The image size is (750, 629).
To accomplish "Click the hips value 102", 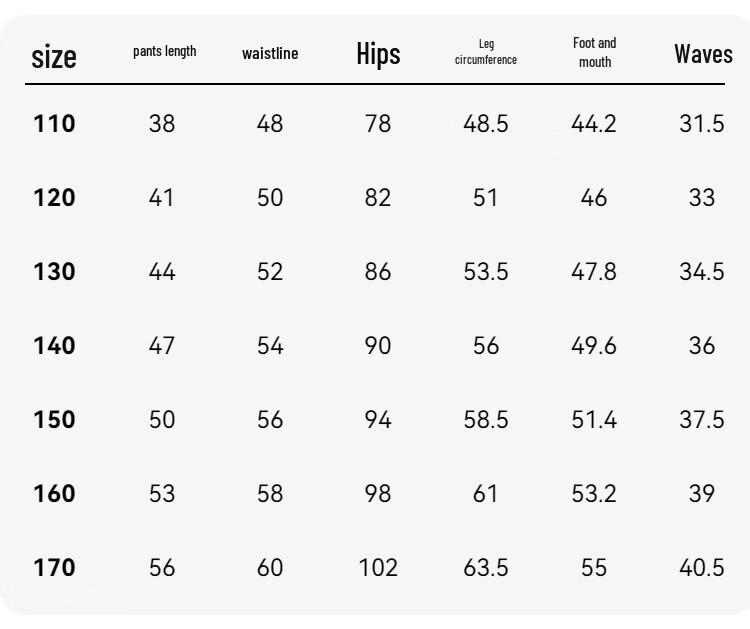I will pos(378,567).
